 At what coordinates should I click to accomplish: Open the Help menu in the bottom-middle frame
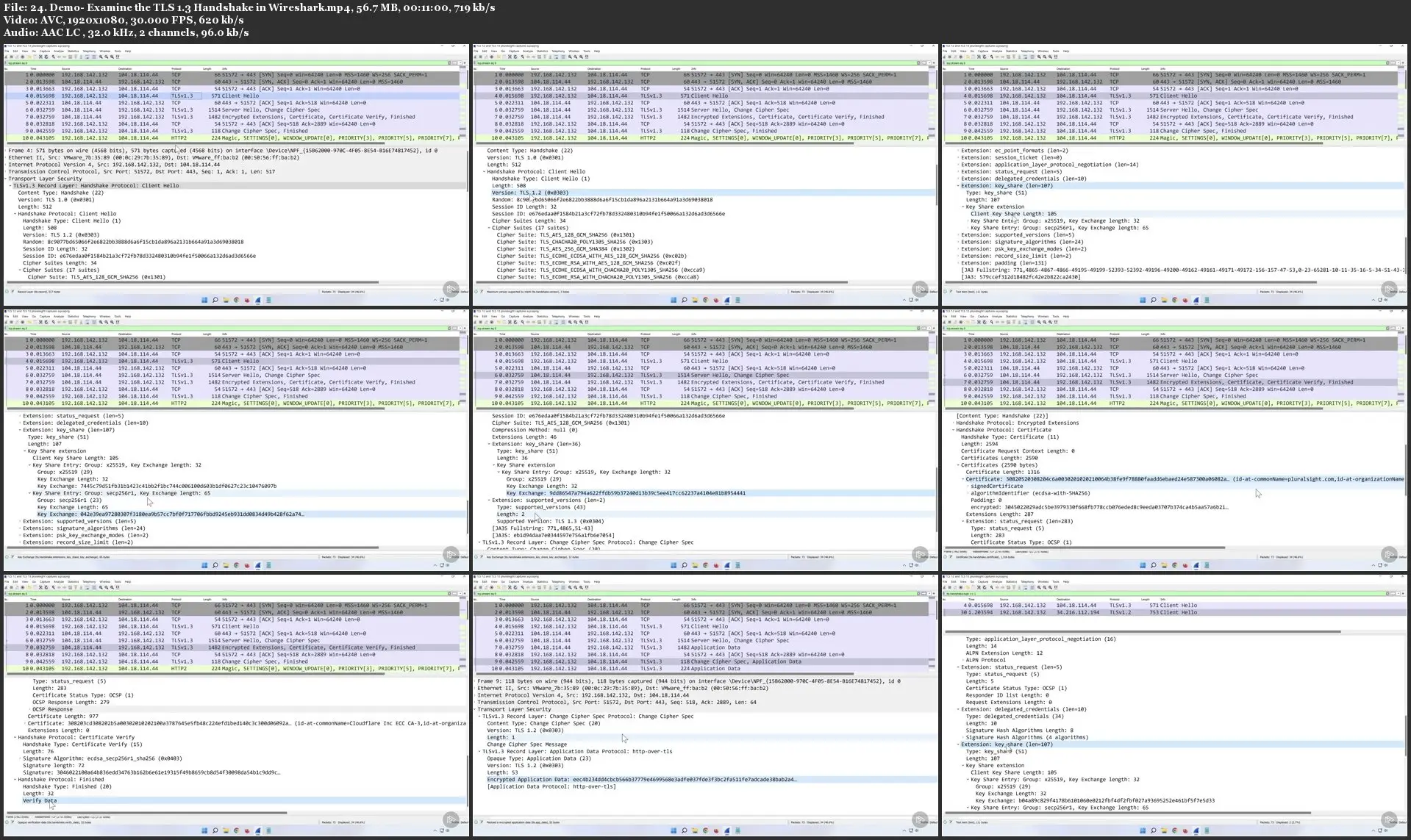[x=597, y=582]
